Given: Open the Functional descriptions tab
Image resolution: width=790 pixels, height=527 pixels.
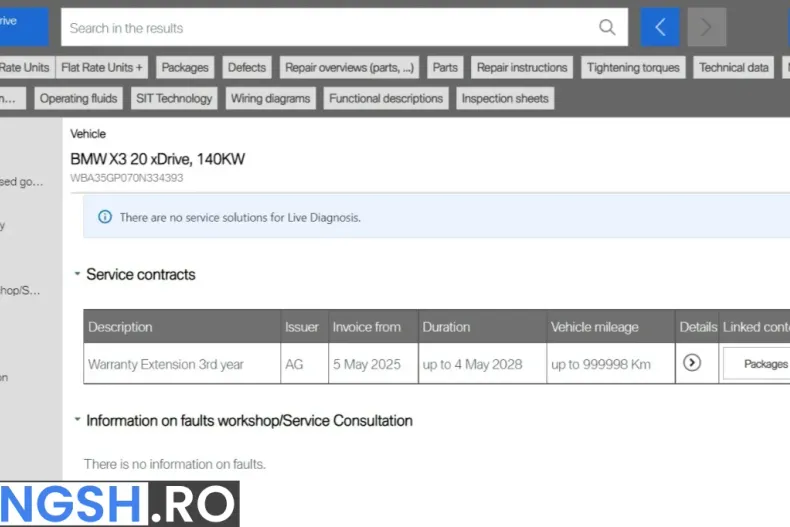Looking at the screenshot, I should pyautogui.click(x=386, y=98).
